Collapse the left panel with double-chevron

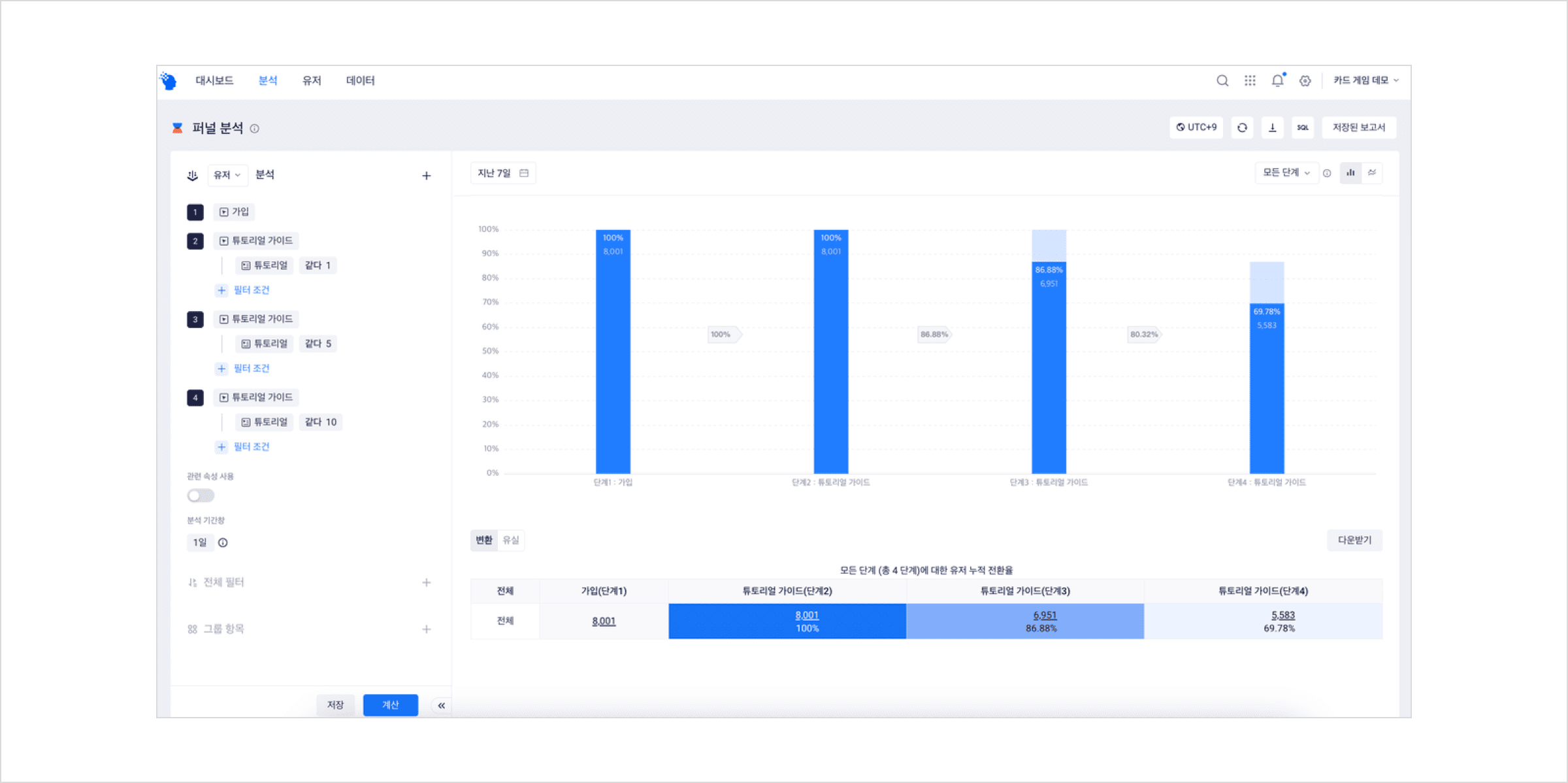click(442, 705)
